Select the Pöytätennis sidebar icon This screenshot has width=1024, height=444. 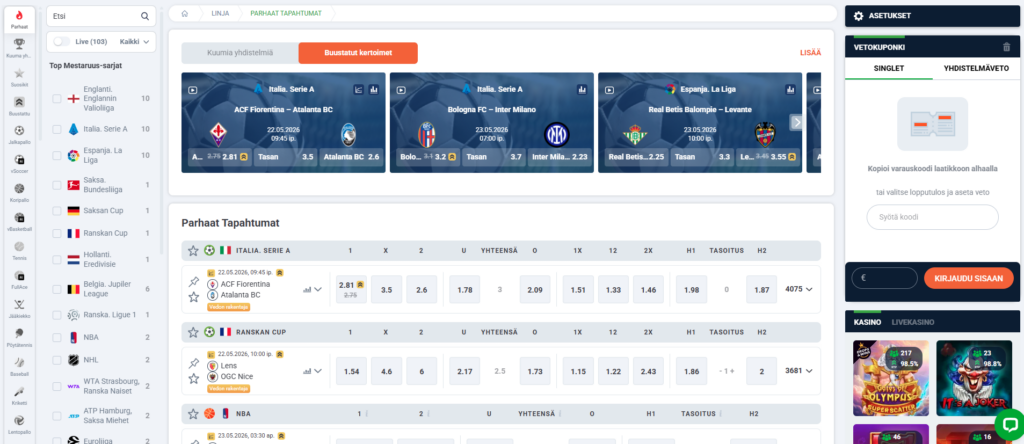19,334
